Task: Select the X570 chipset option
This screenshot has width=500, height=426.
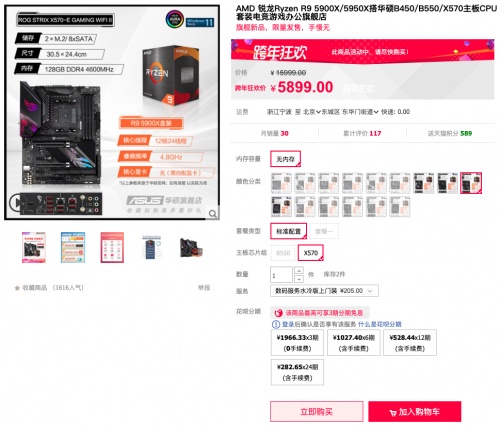Action: point(310,253)
